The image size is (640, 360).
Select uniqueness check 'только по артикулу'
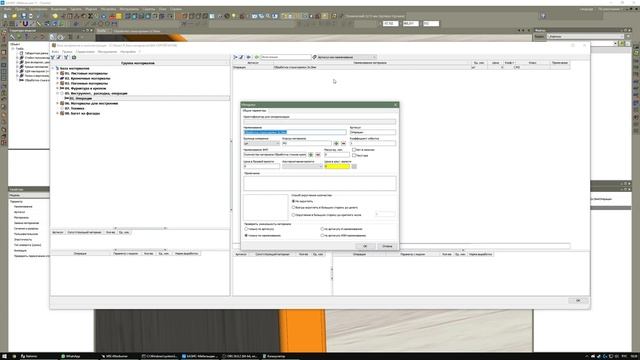[x=246, y=229]
